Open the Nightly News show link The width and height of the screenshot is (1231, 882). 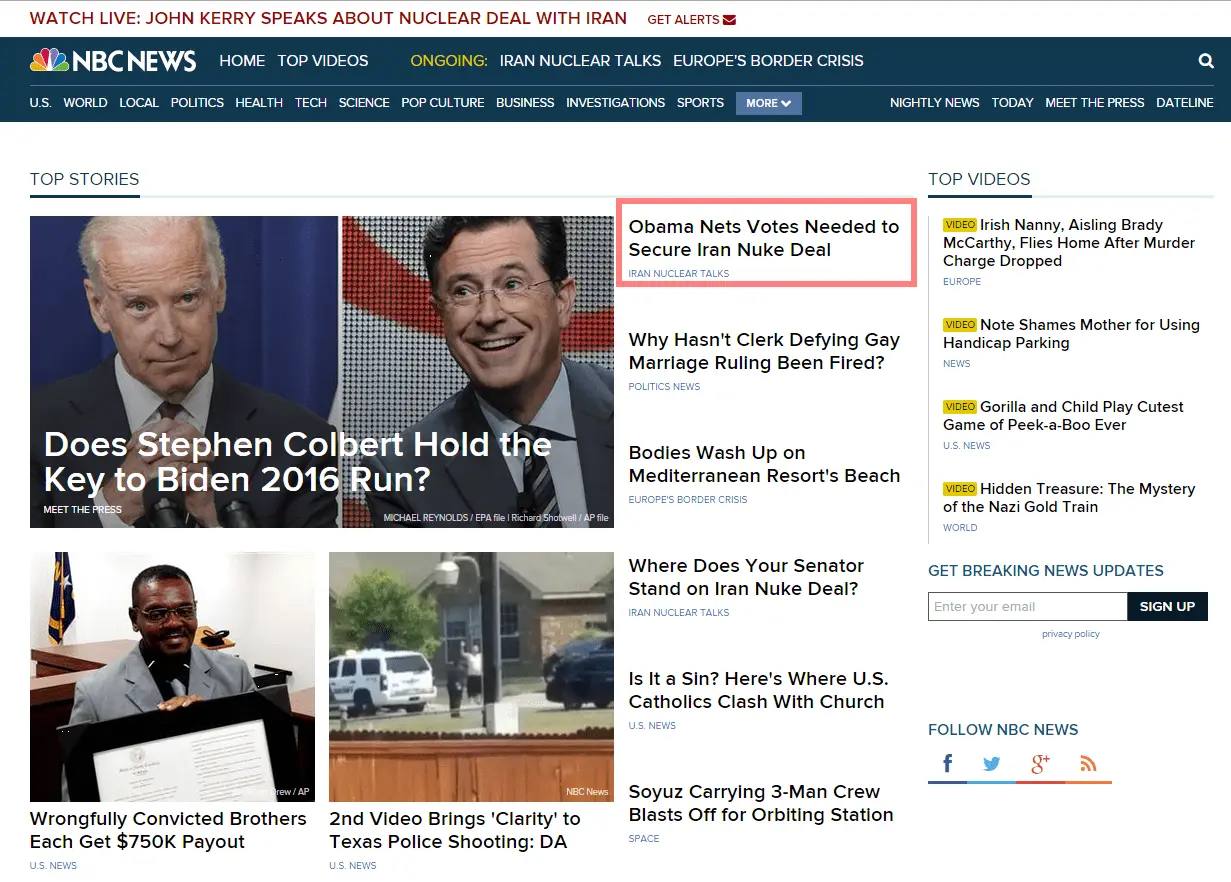coord(935,103)
